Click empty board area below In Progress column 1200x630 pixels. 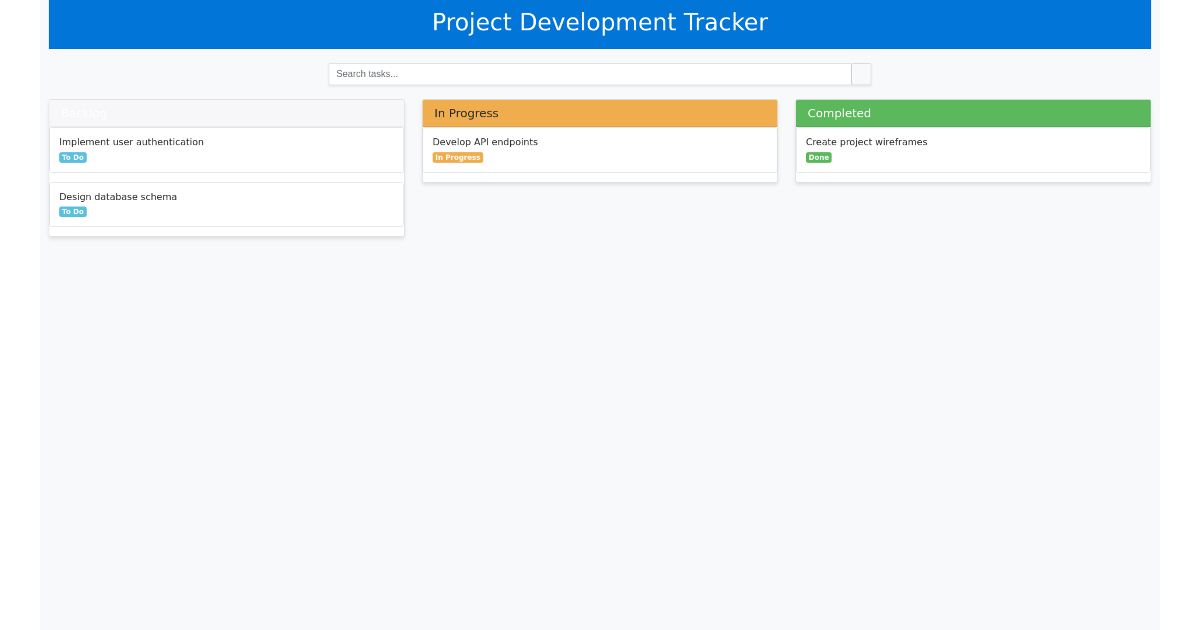coord(599,400)
